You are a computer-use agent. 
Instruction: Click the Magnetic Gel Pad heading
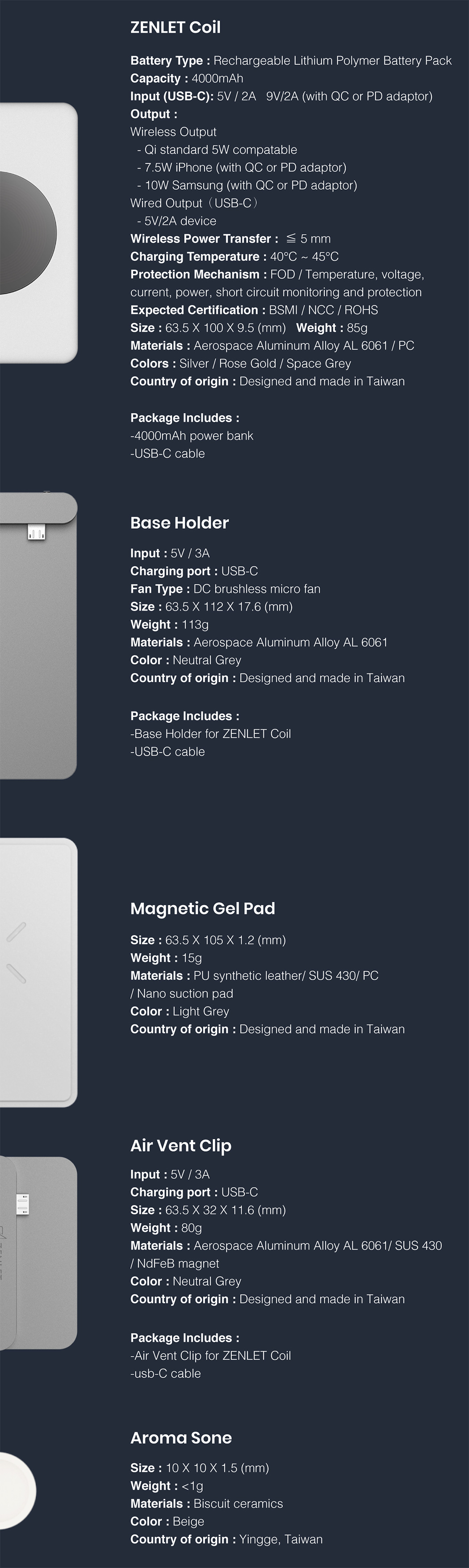coord(203,908)
